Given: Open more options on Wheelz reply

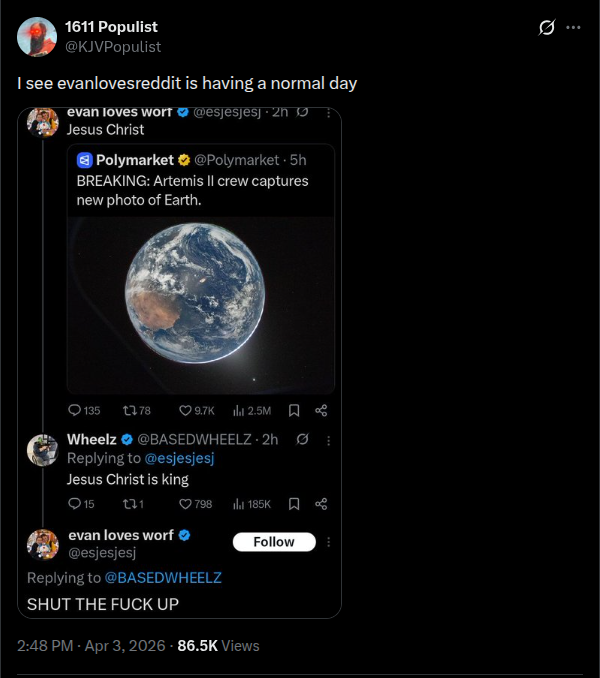Looking at the screenshot, I should pyautogui.click(x=328, y=439).
